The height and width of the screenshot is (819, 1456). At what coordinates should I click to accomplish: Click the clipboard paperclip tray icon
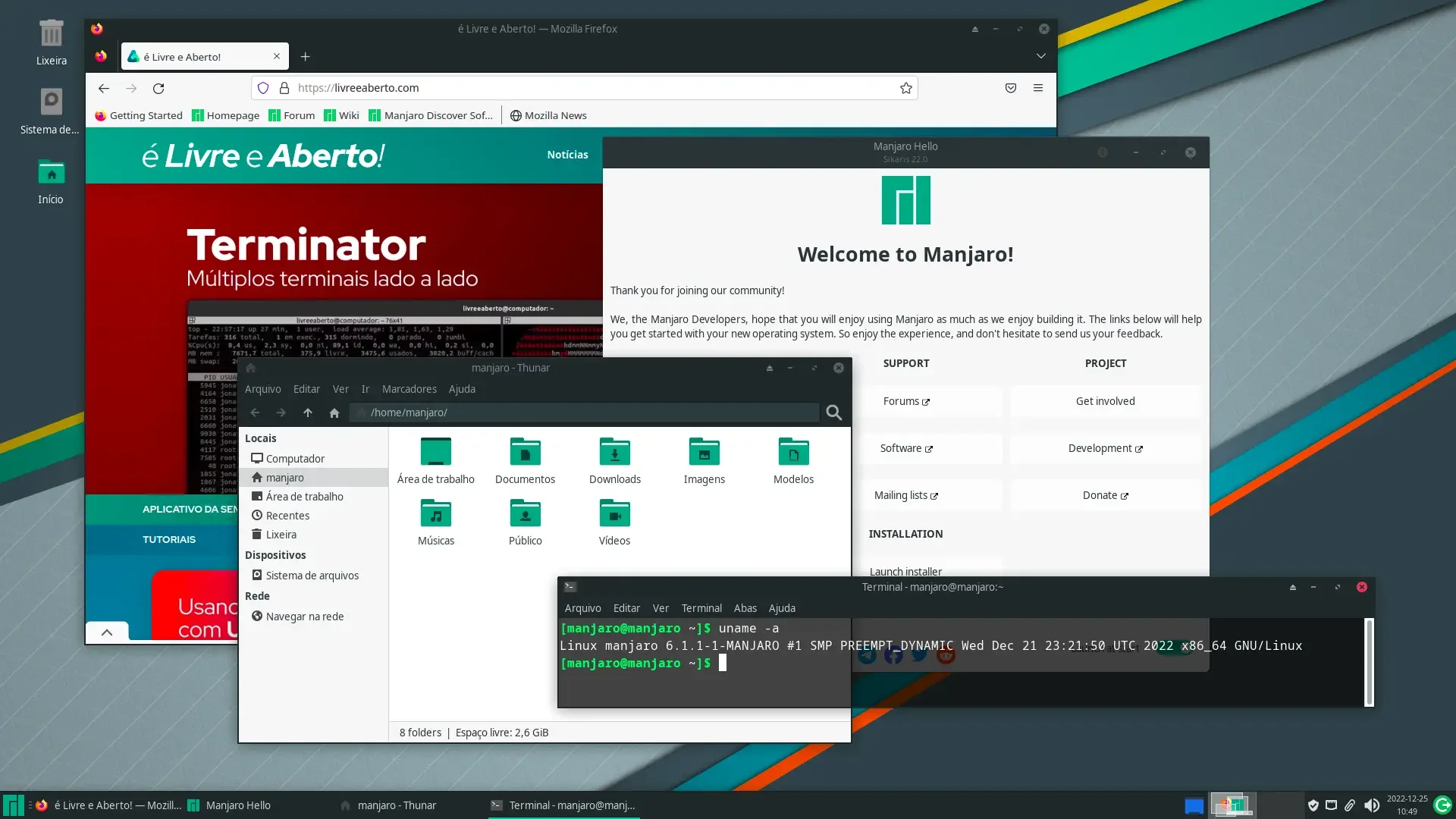[1350, 805]
